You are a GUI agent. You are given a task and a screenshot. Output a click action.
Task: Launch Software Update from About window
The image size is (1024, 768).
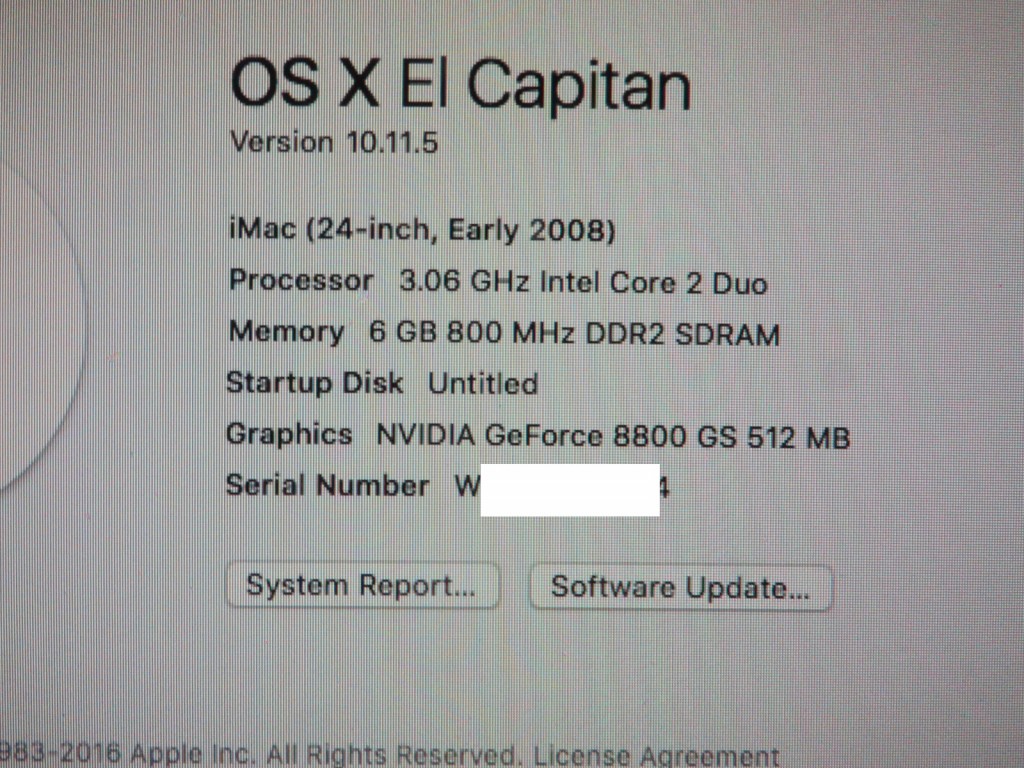(680, 587)
